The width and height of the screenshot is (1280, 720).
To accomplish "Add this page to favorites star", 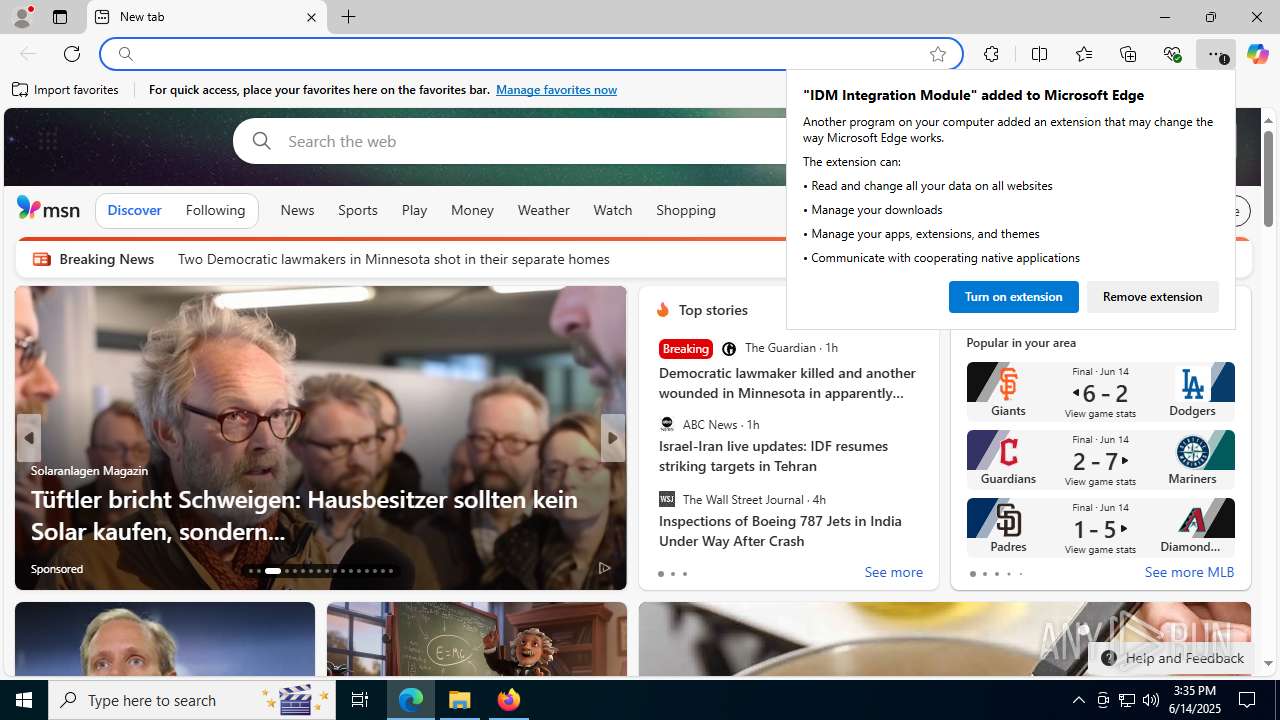I will click(938, 54).
